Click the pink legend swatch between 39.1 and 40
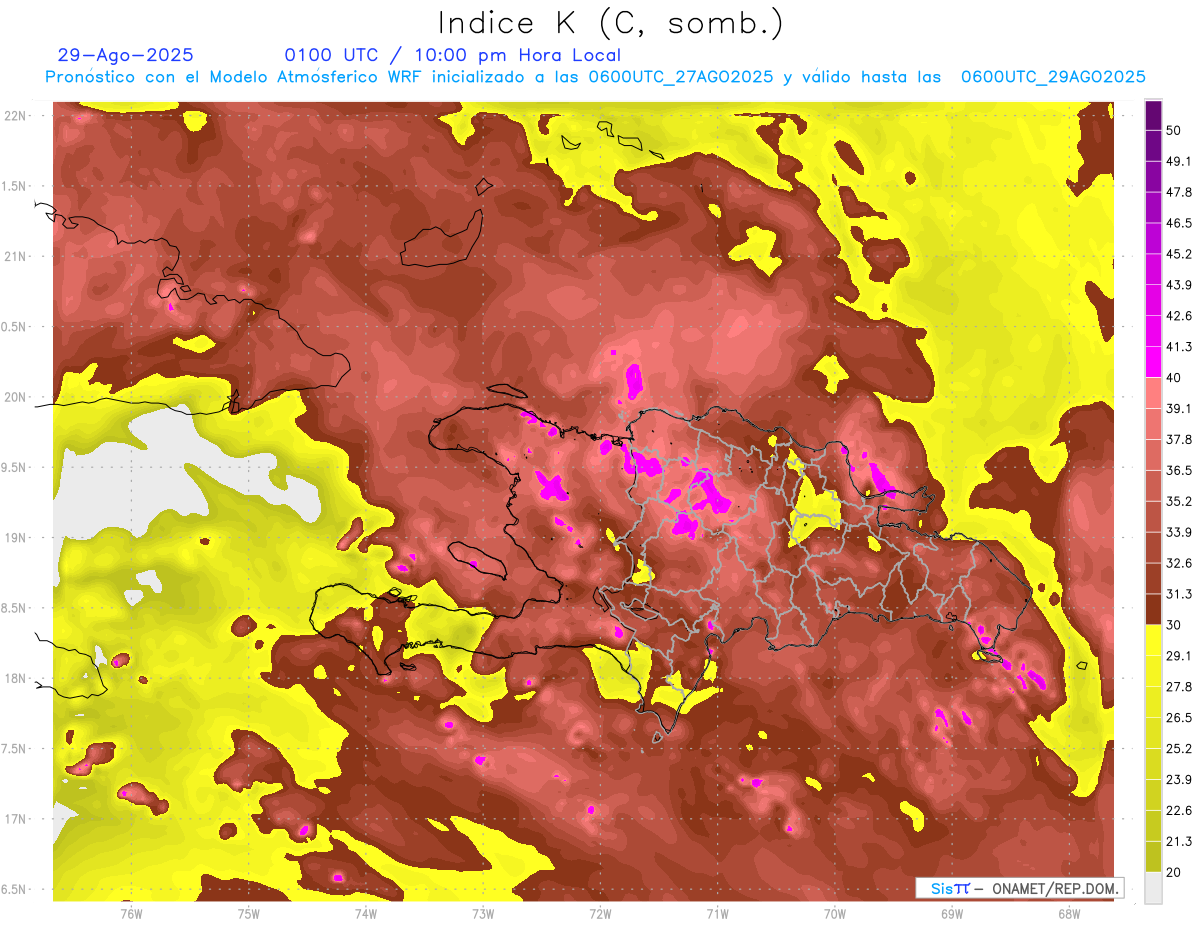 (x=1153, y=393)
